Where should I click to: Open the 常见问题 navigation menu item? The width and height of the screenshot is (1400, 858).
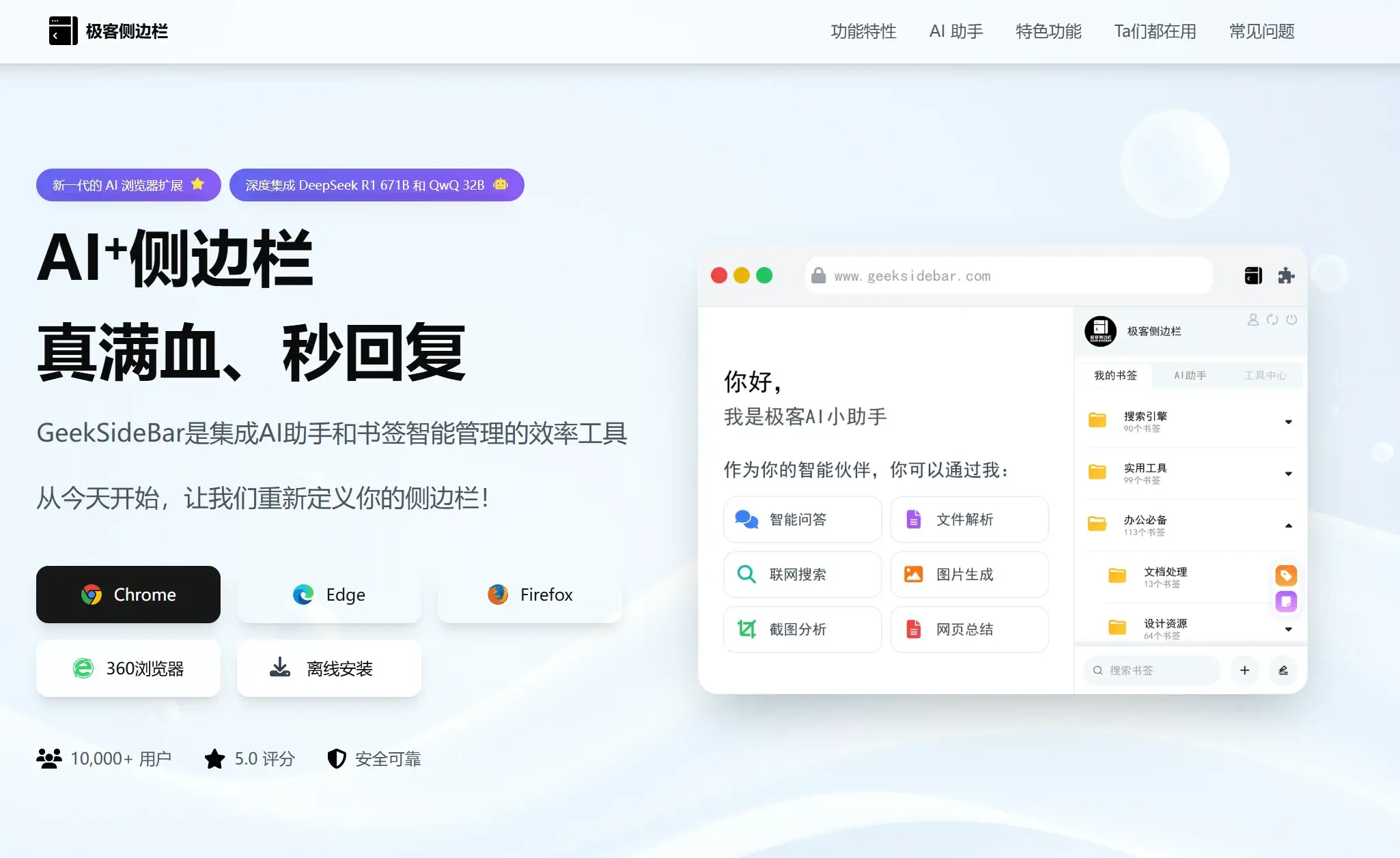coord(1260,31)
